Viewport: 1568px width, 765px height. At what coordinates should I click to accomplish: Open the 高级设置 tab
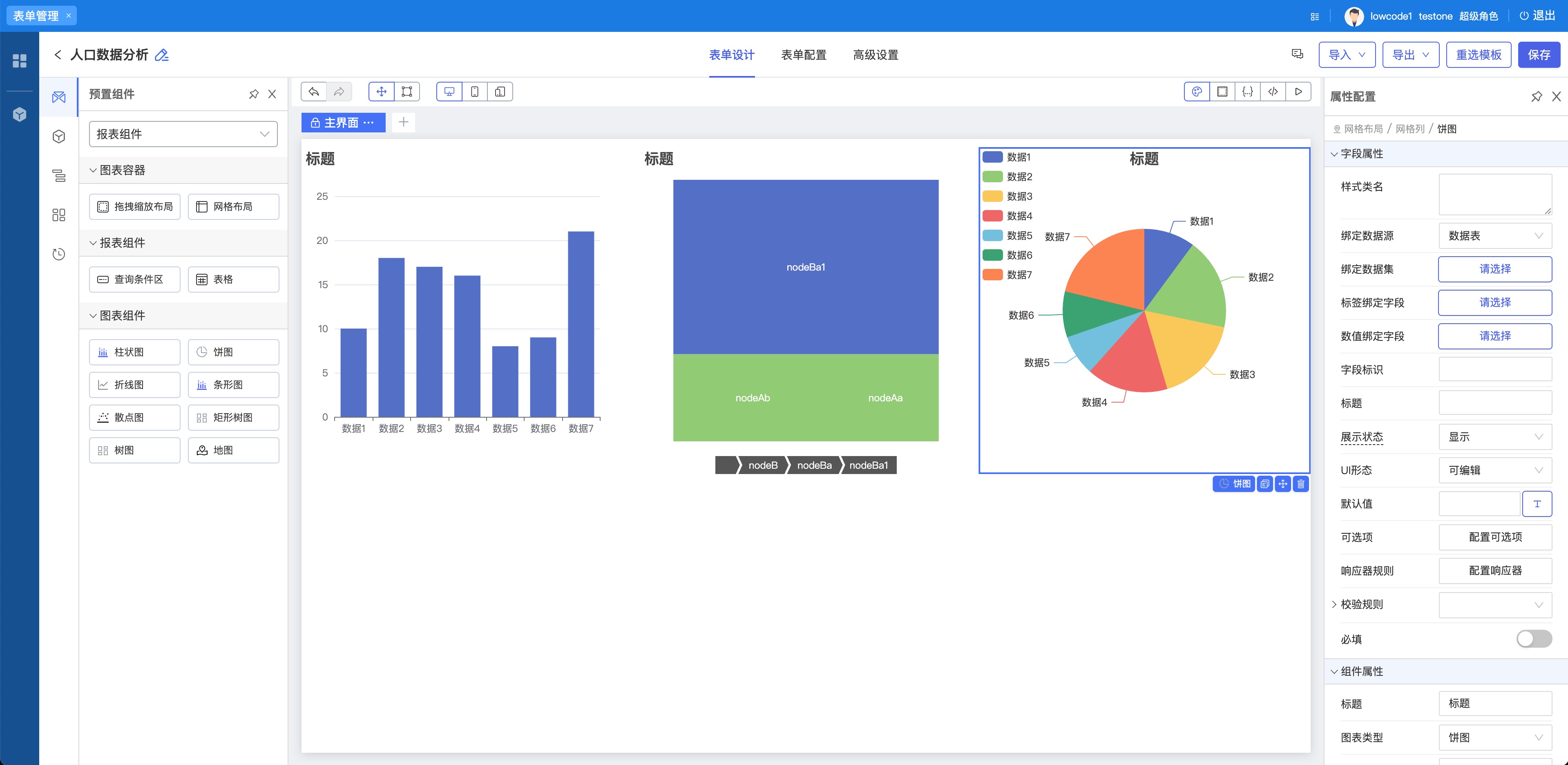875,55
